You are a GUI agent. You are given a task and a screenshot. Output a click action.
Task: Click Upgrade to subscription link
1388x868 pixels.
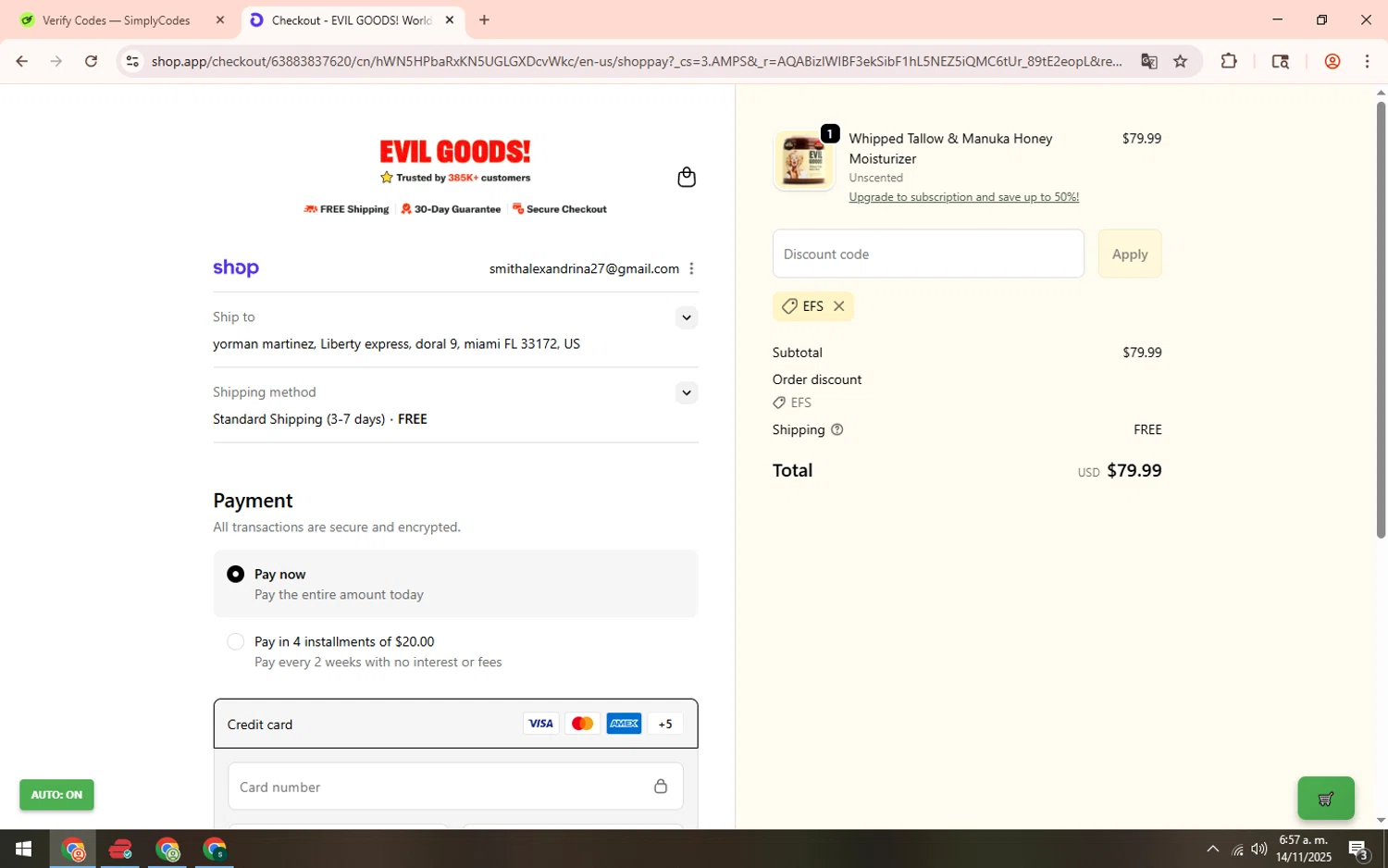coord(963,197)
